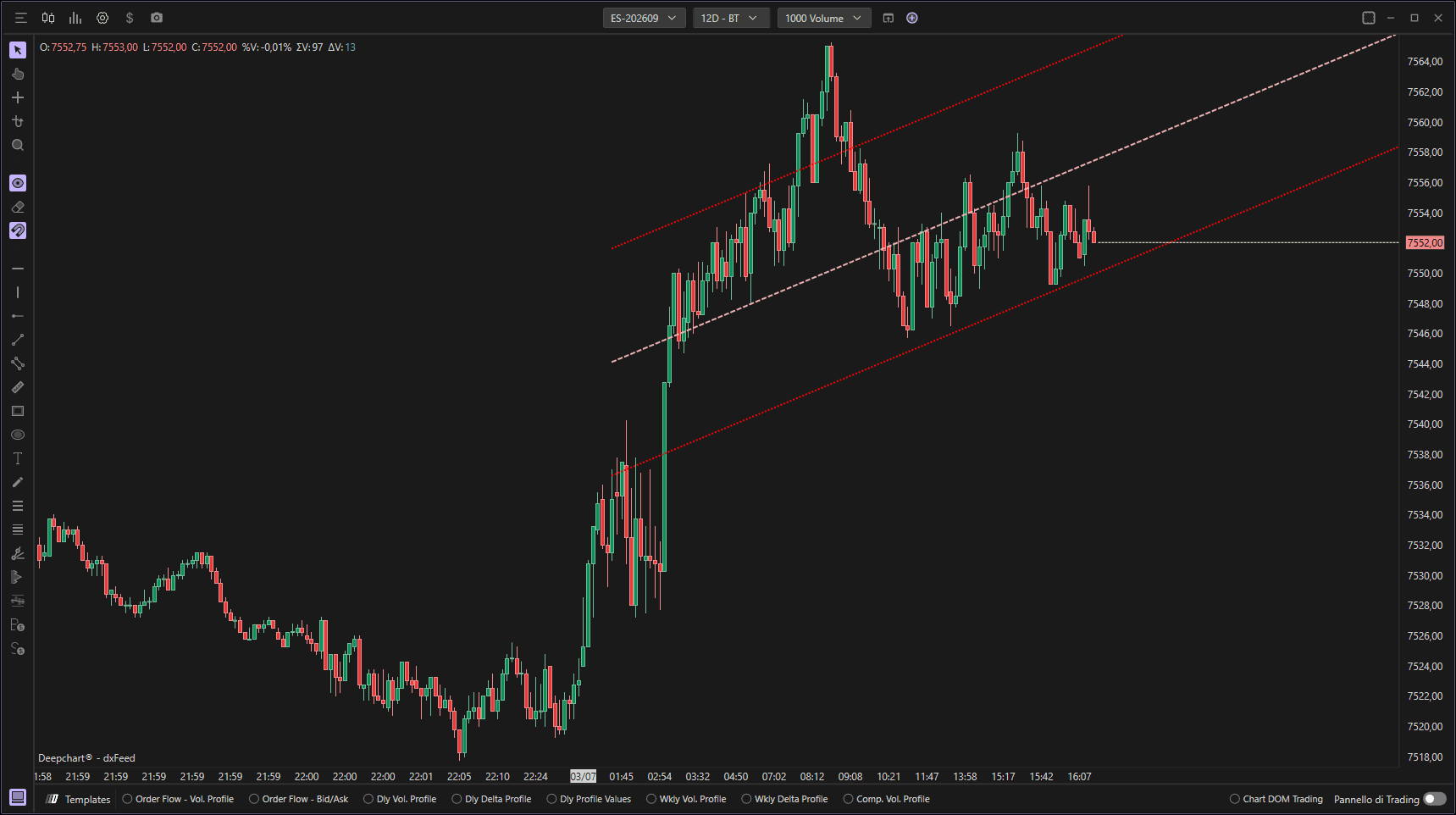Click the detach window icon in top bar
This screenshot has width=1456, height=815.
click(x=889, y=18)
